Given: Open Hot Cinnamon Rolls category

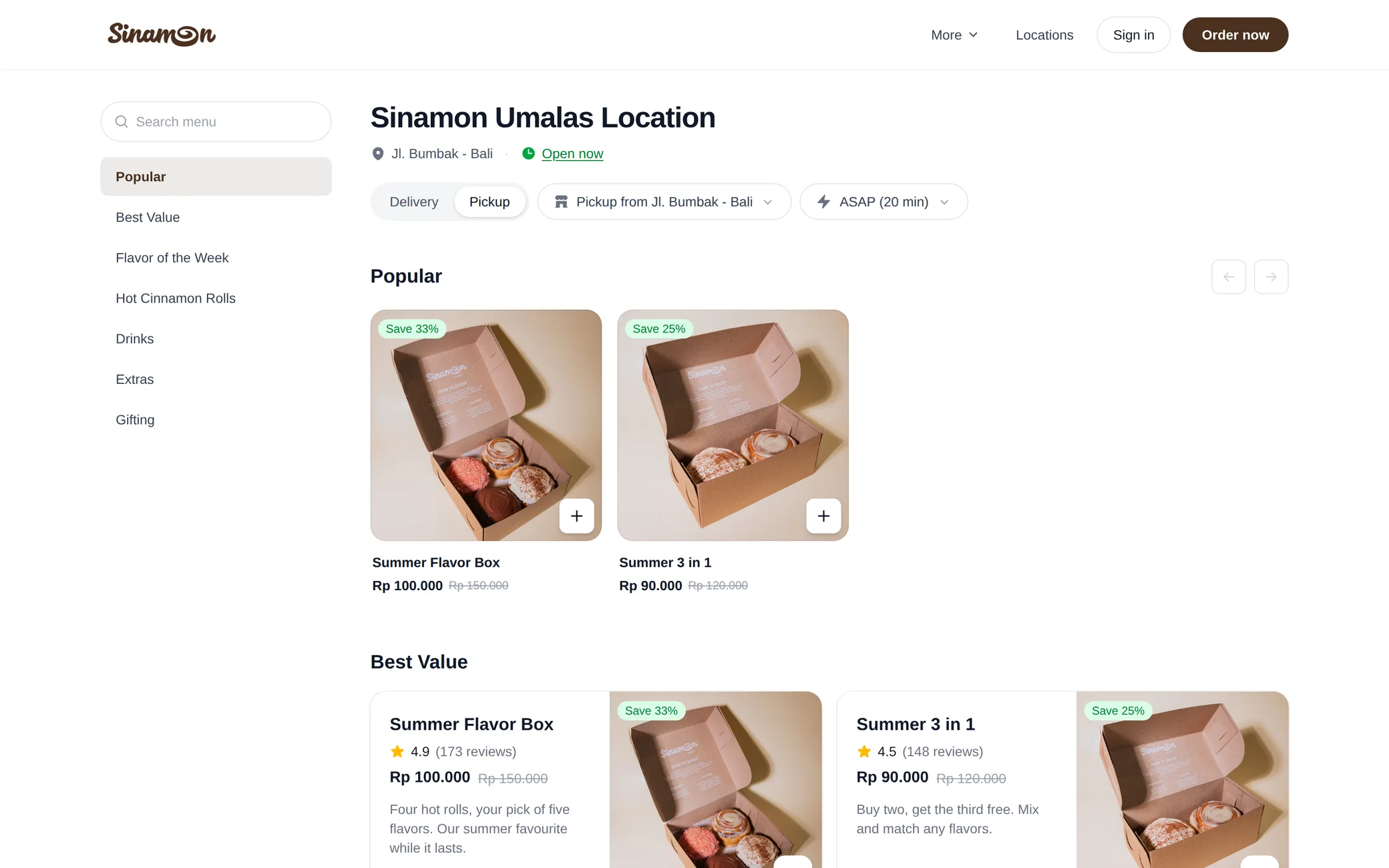Looking at the screenshot, I should click(216, 298).
